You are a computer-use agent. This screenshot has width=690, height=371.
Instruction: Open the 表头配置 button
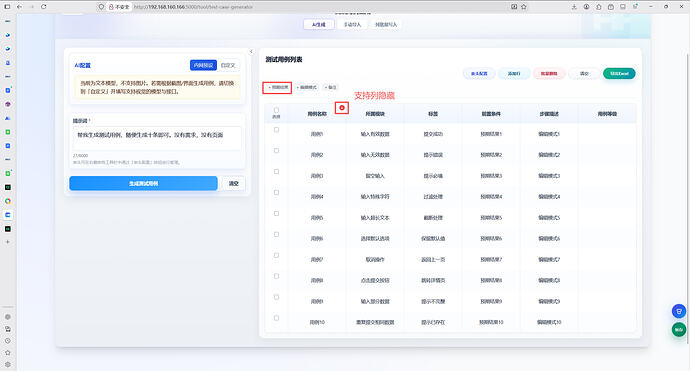pyautogui.click(x=479, y=73)
